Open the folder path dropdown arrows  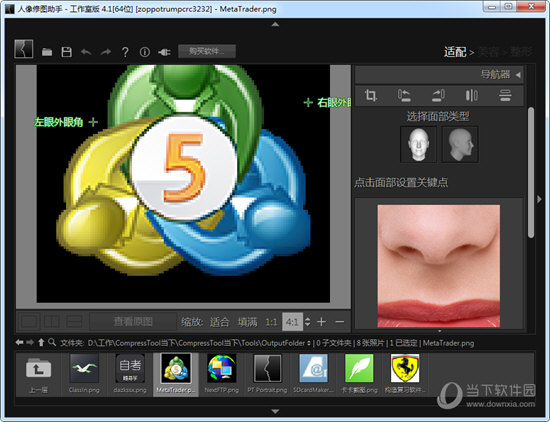(x=309, y=343)
